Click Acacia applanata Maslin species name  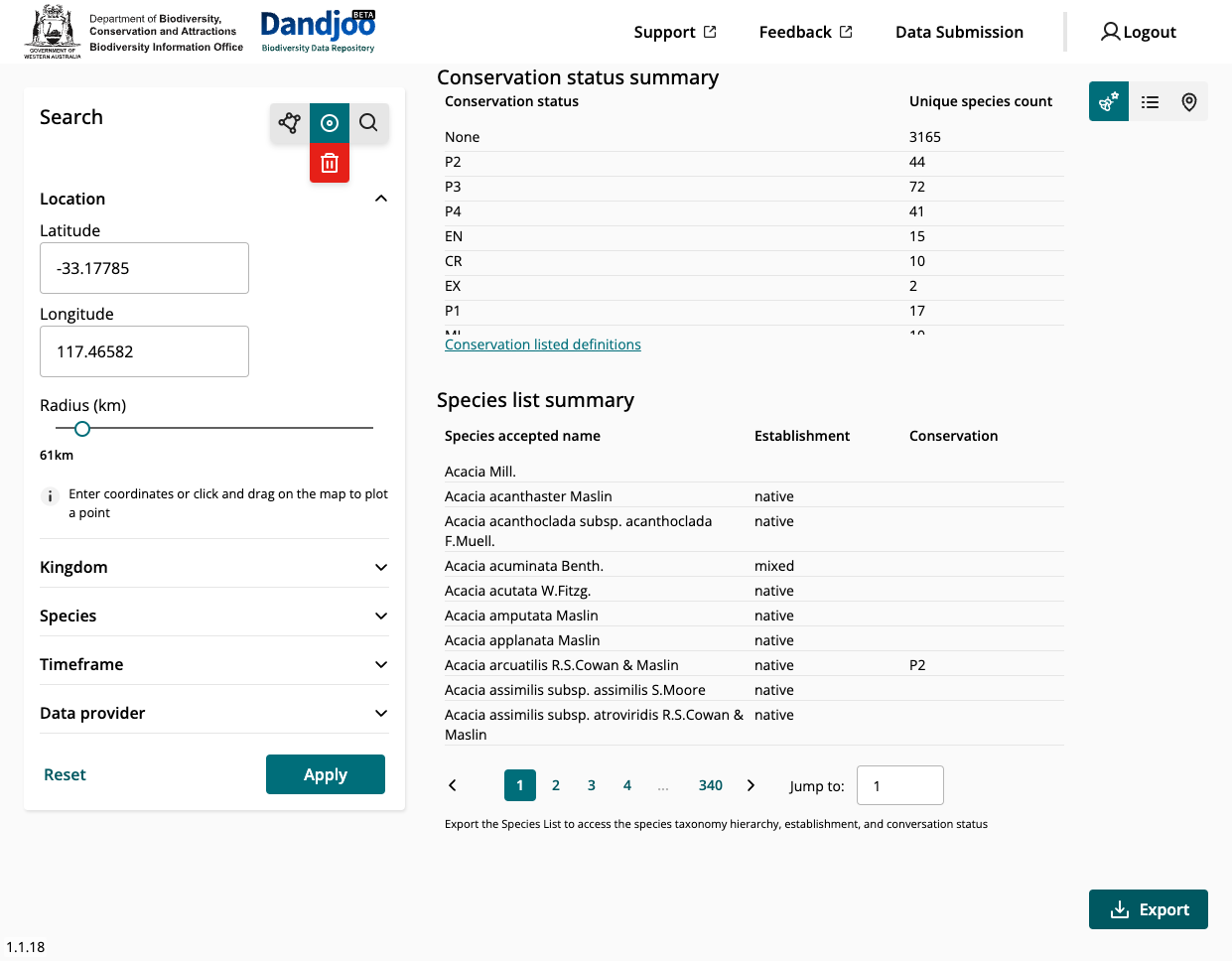click(522, 640)
